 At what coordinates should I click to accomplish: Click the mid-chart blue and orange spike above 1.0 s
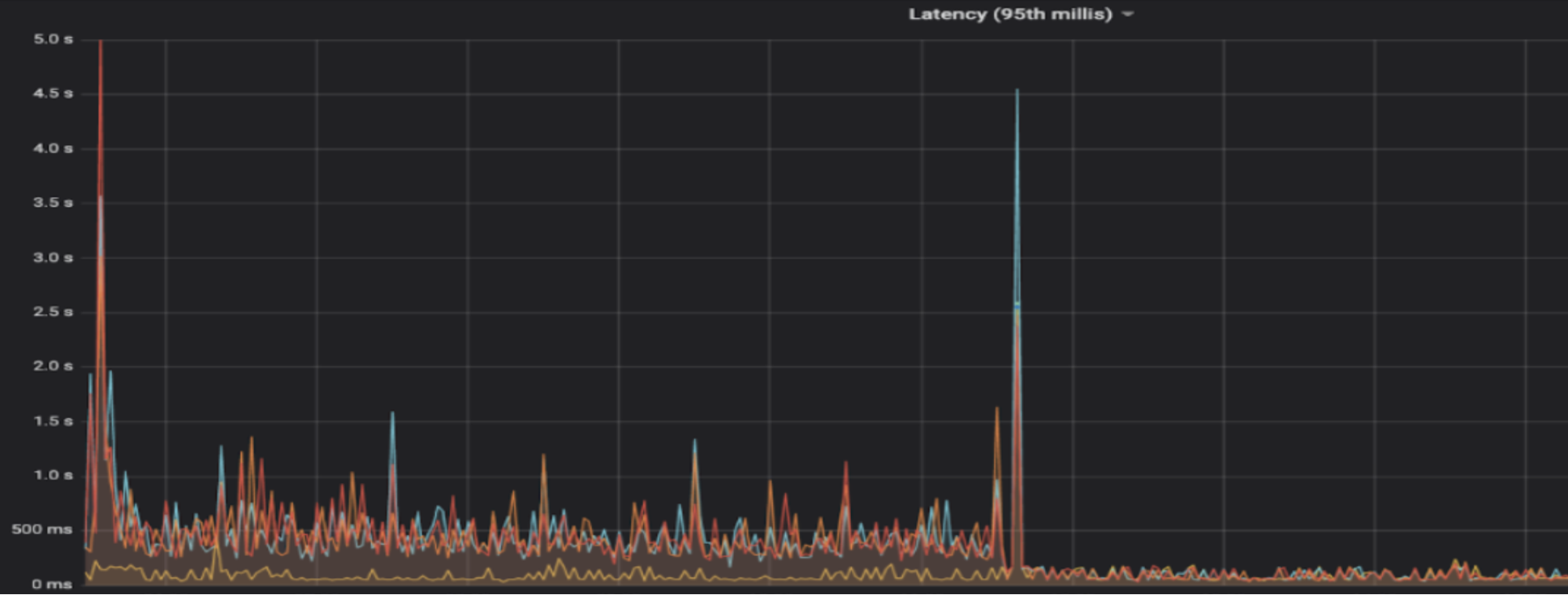click(695, 443)
